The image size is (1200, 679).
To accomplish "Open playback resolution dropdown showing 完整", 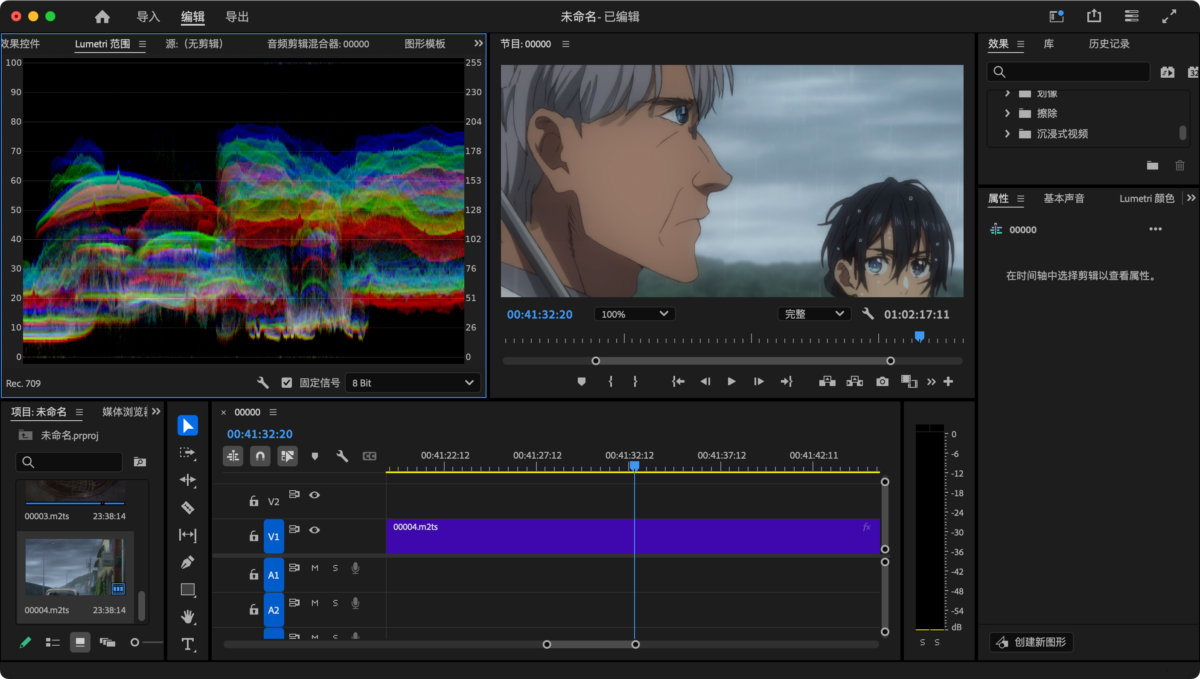I will 814,314.
